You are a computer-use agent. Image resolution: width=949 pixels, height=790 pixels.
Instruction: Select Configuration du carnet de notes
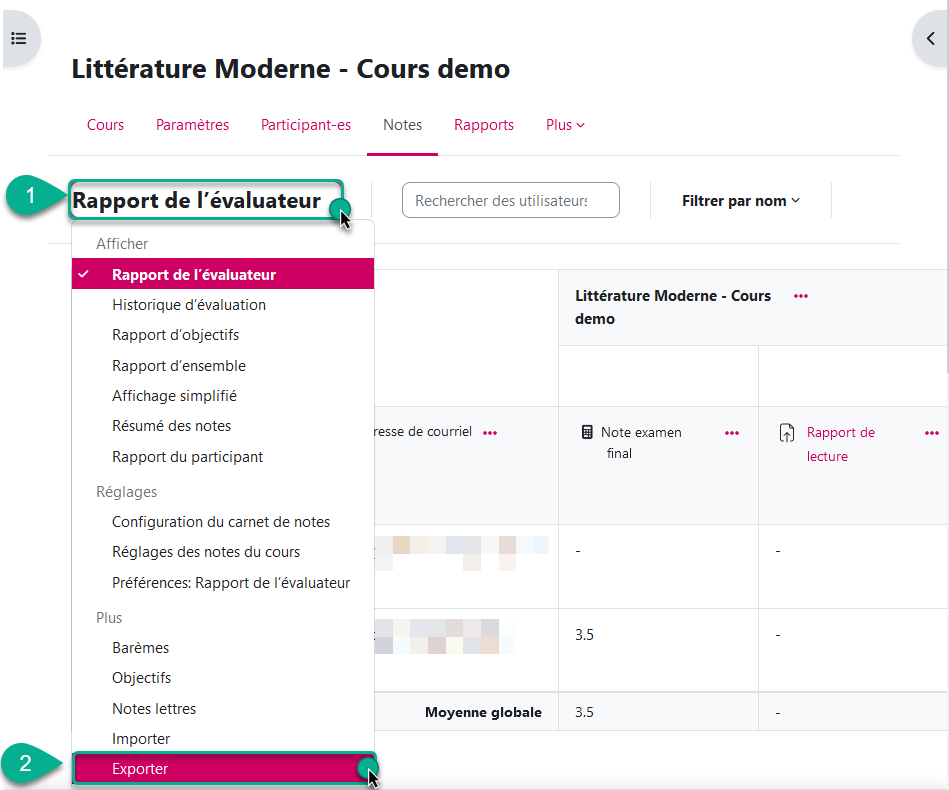221,522
